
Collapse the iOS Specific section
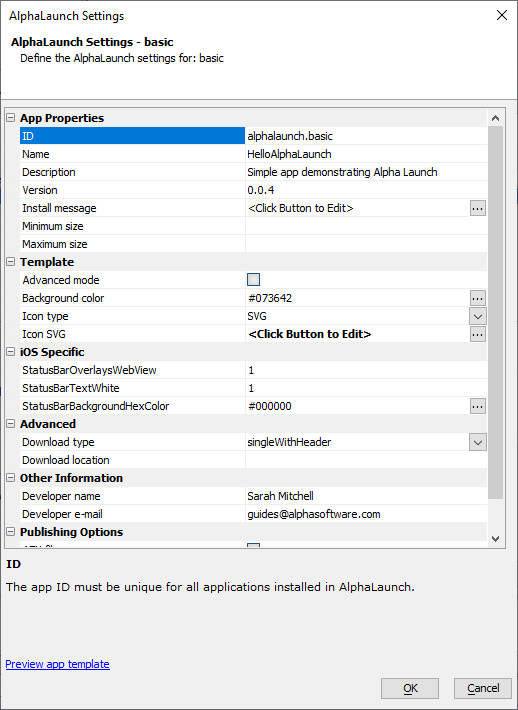pos(11,352)
